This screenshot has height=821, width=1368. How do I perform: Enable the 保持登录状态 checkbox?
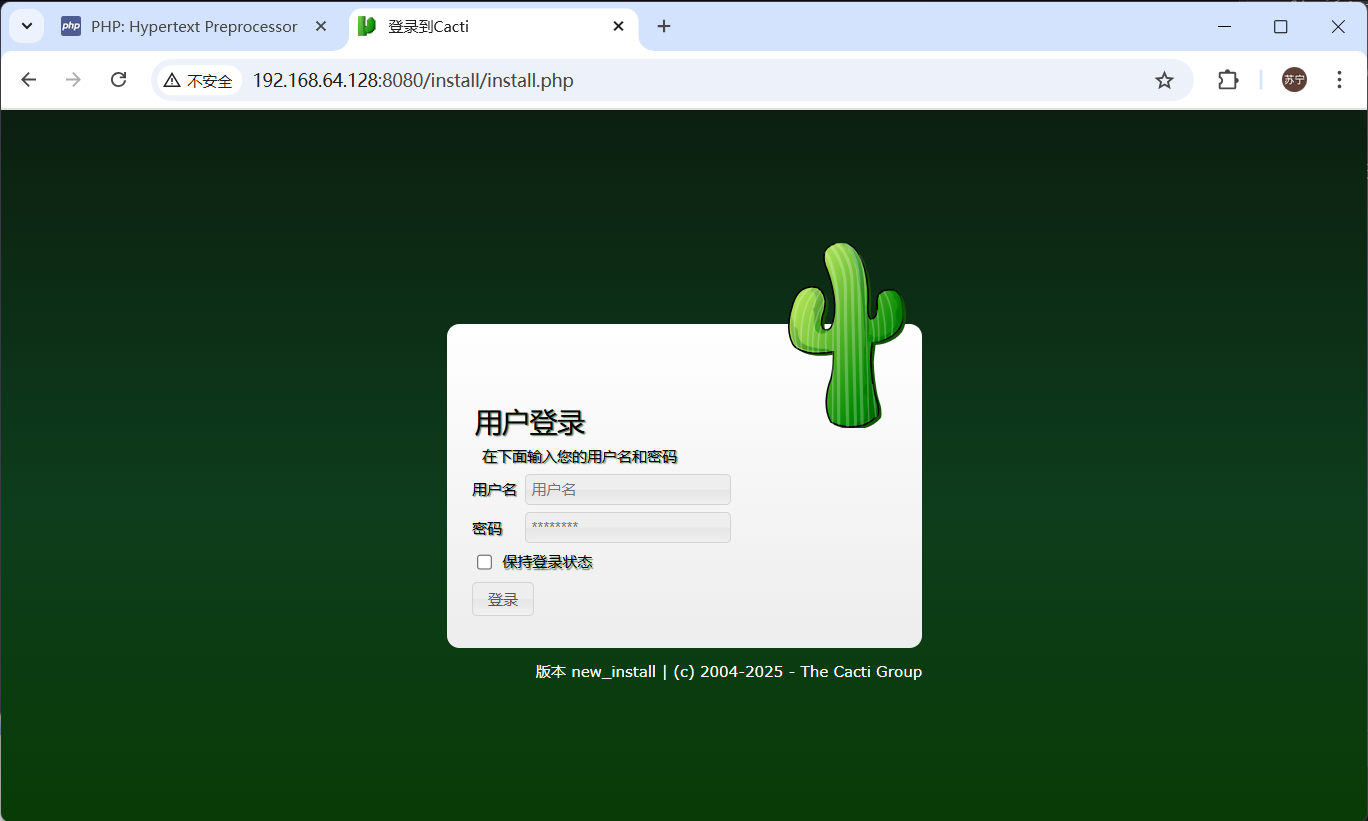[x=485, y=562]
